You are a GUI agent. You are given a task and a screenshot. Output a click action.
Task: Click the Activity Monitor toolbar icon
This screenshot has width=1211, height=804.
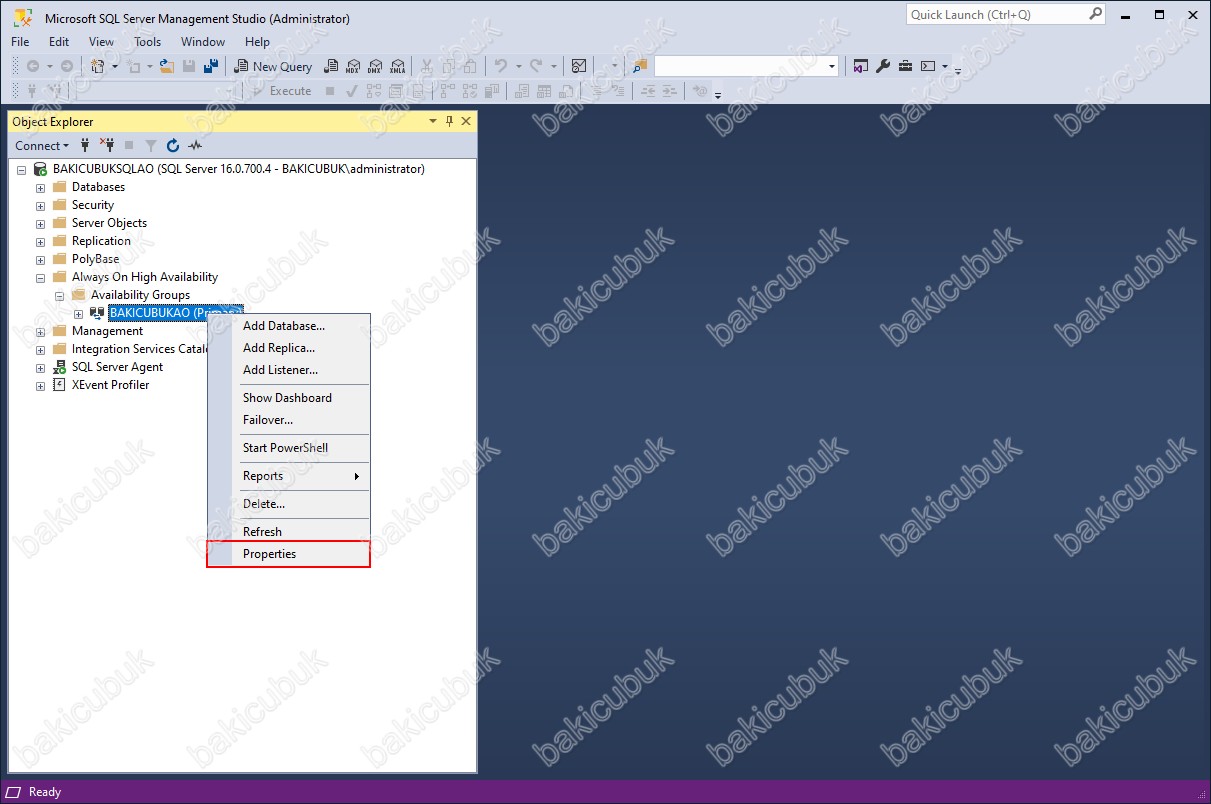point(579,66)
